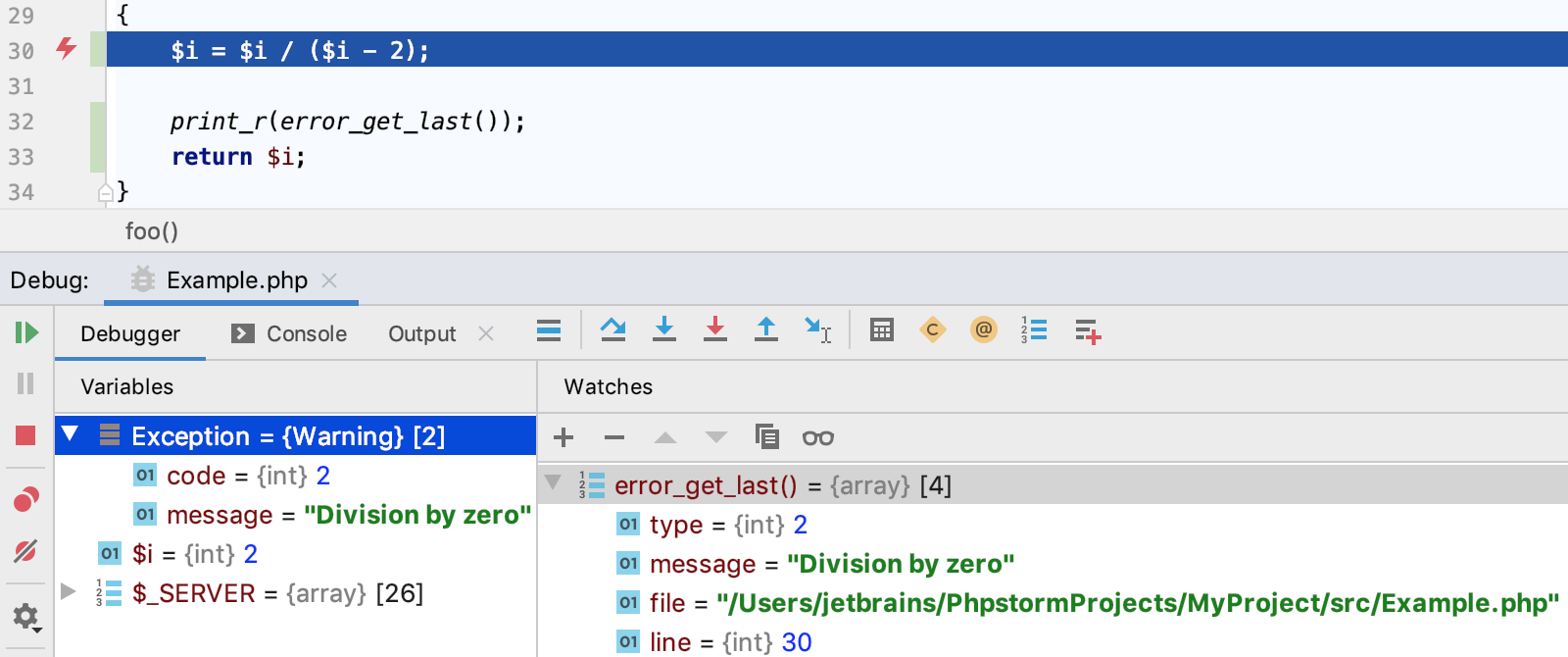Click Run to Cursor icon
The height and width of the screenshot is (657, 1568).
pyautogui.click(x=817, y=330)
